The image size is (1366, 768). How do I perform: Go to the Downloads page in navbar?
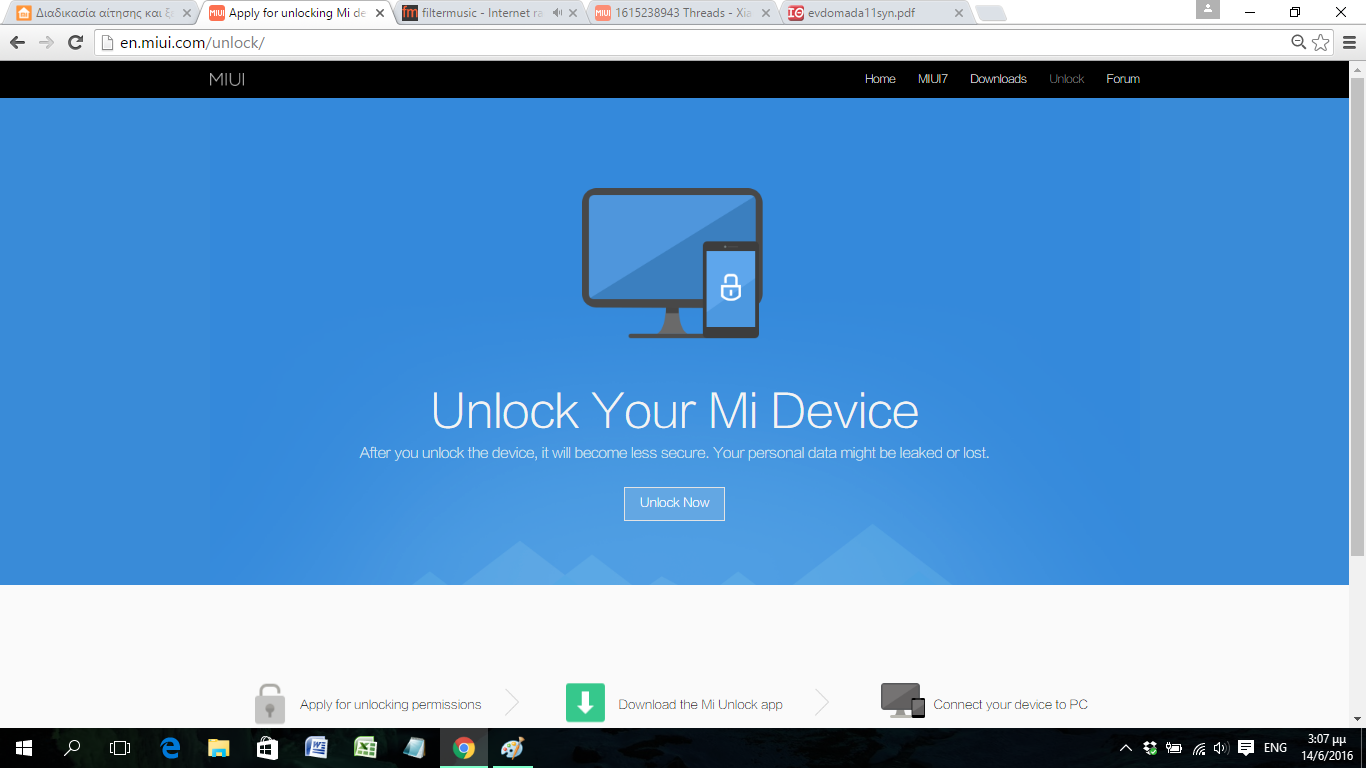(998, 79)
